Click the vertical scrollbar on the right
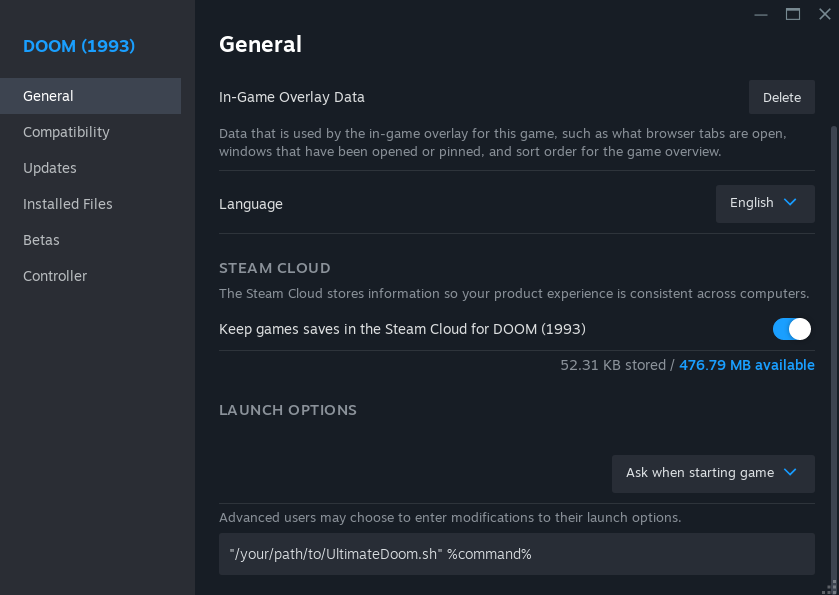839x595 pixels. click(x=834, y=300)
